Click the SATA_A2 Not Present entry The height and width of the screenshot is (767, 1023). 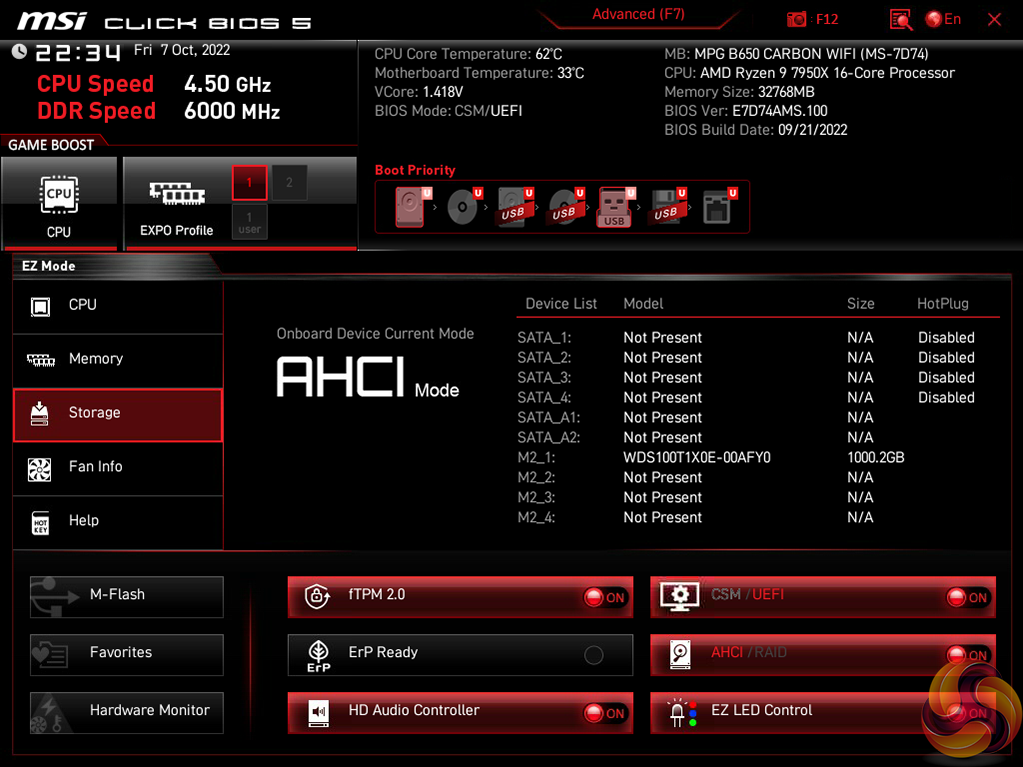(x=662, y=438)
